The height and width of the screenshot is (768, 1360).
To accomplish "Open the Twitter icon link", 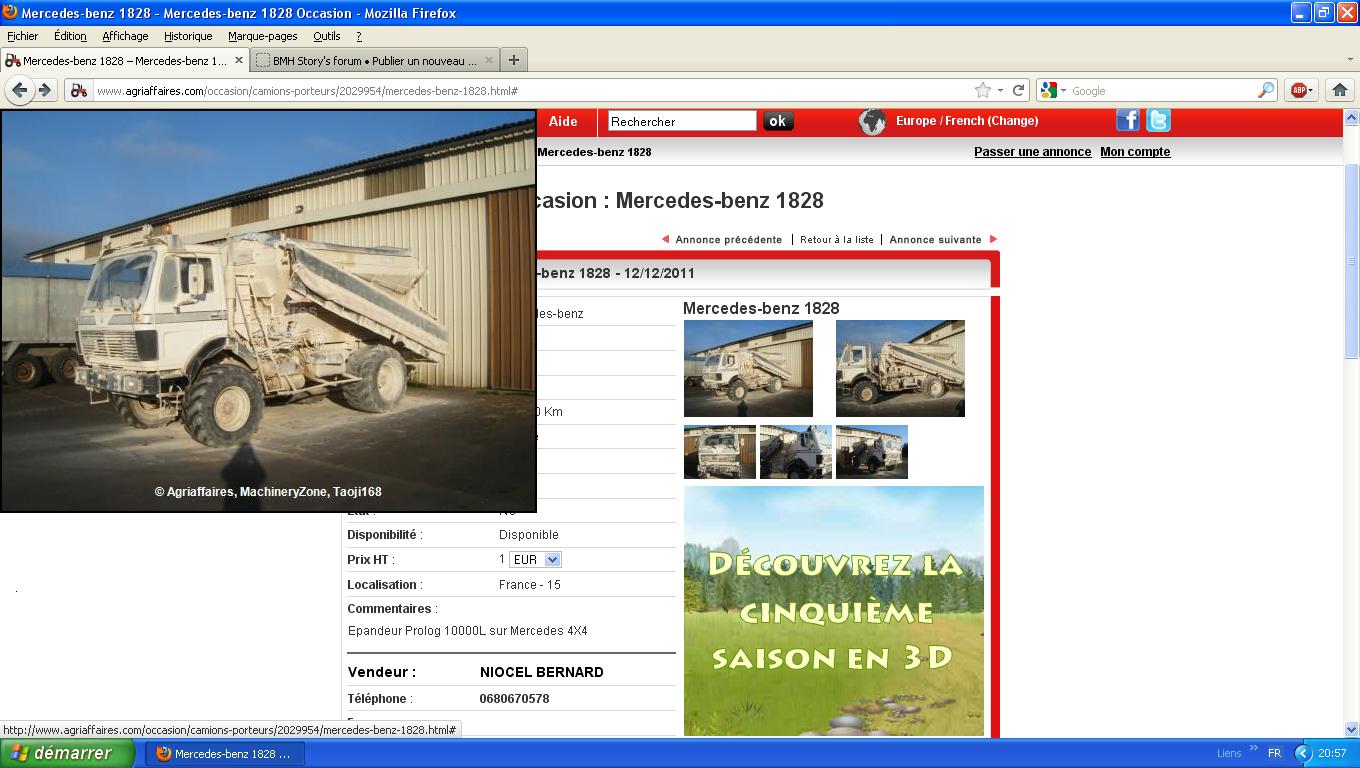I will point(1158,121).
